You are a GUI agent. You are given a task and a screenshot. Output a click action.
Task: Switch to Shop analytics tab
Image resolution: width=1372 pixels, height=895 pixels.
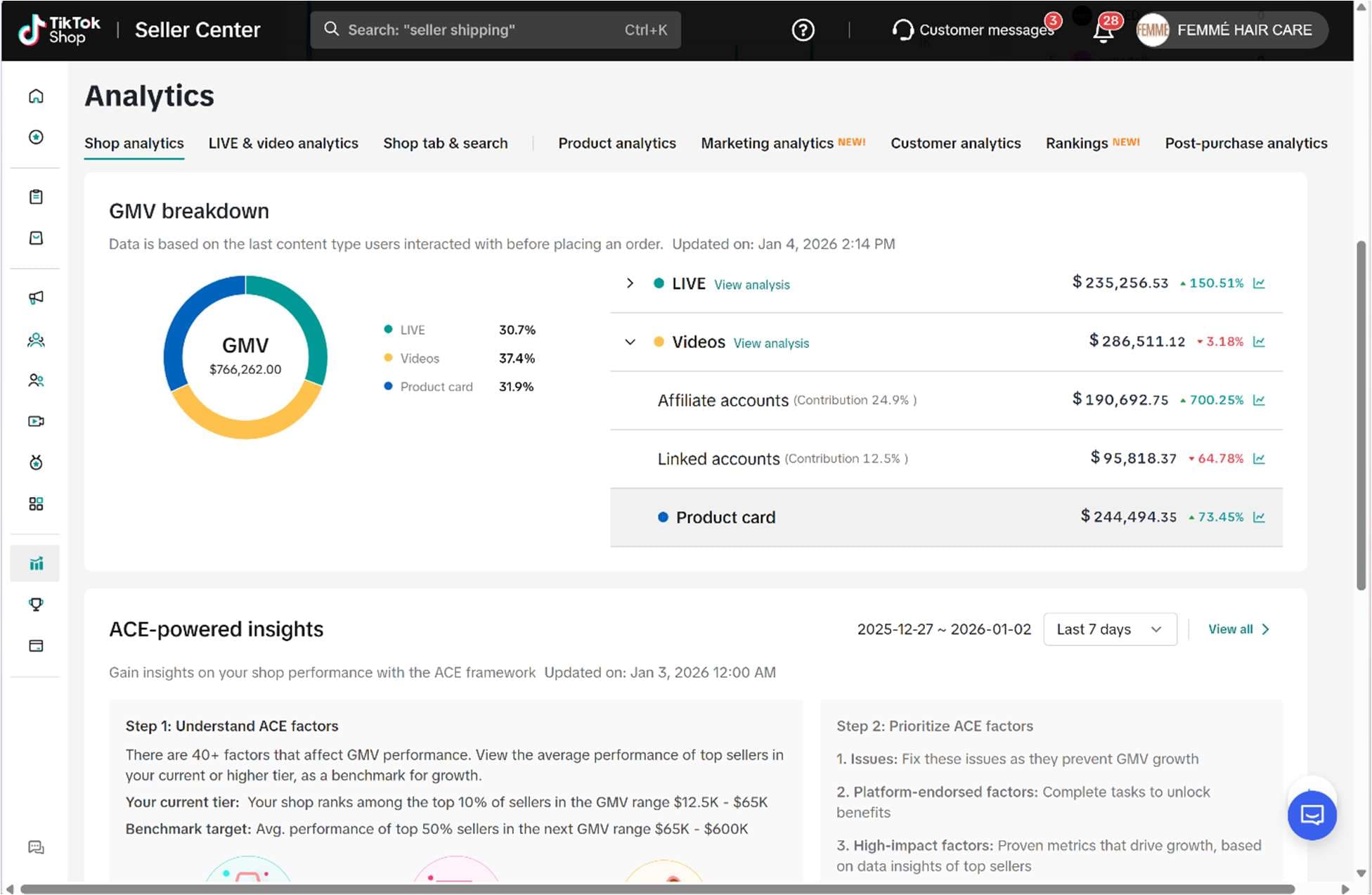click(134, 143)
